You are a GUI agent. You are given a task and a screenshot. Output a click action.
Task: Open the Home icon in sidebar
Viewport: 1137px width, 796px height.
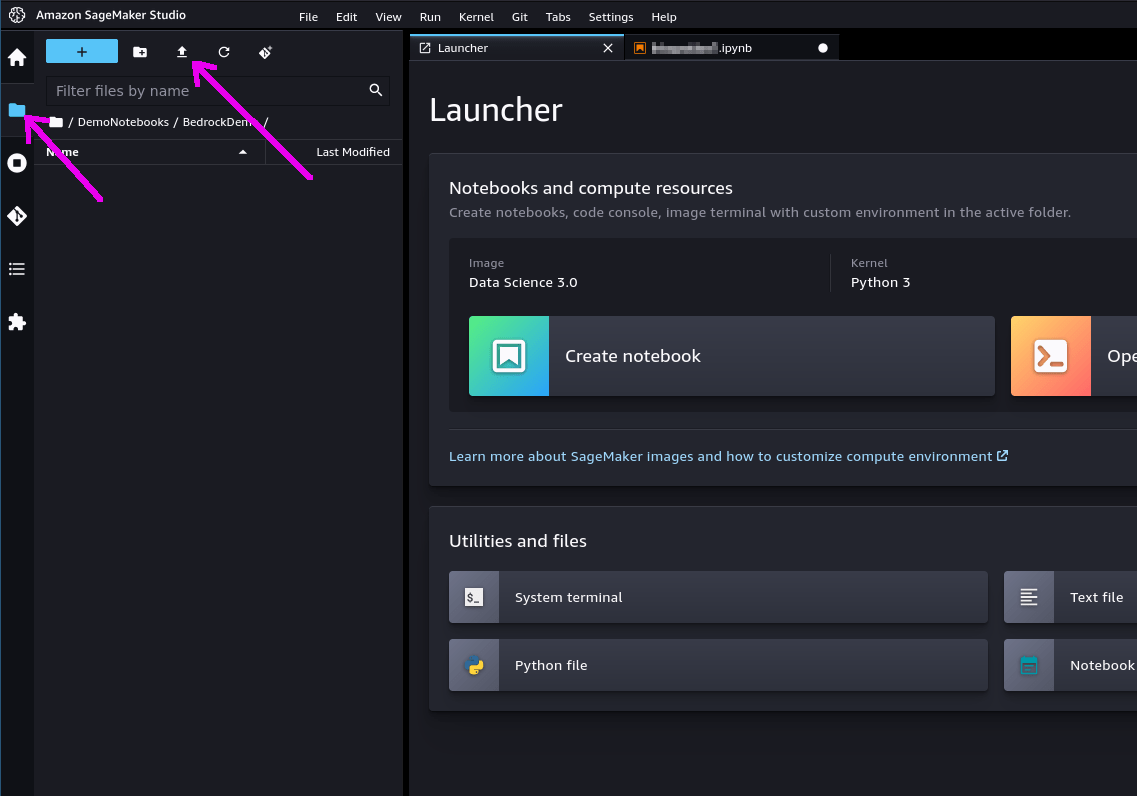[17, 57]
